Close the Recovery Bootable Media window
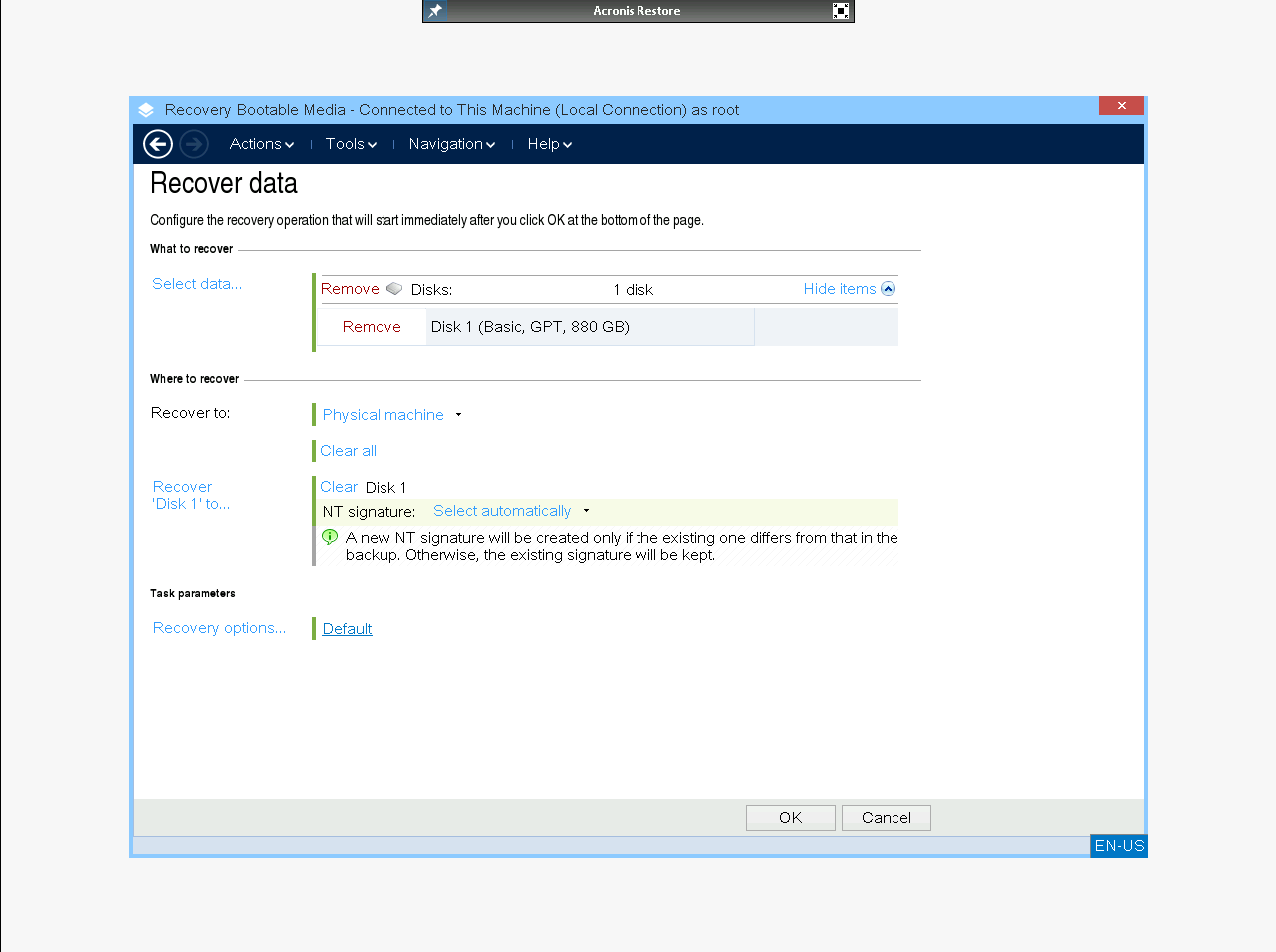Viewport: 1276px width, 952px height. point(1122,106)
